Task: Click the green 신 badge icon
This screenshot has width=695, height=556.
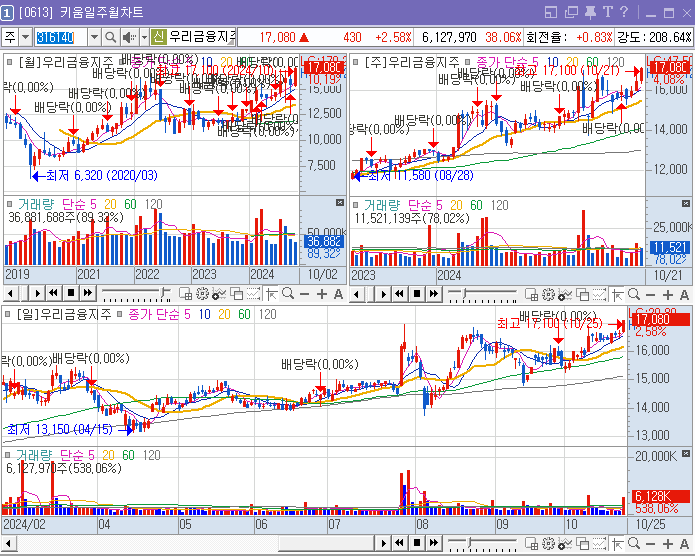Action: coord(158,37)
